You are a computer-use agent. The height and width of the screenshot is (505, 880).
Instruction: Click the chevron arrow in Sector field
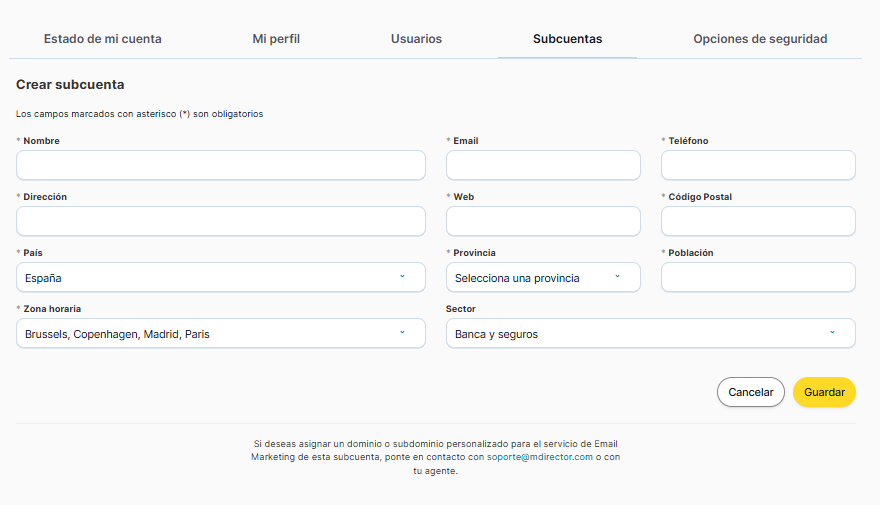(832, 333)
